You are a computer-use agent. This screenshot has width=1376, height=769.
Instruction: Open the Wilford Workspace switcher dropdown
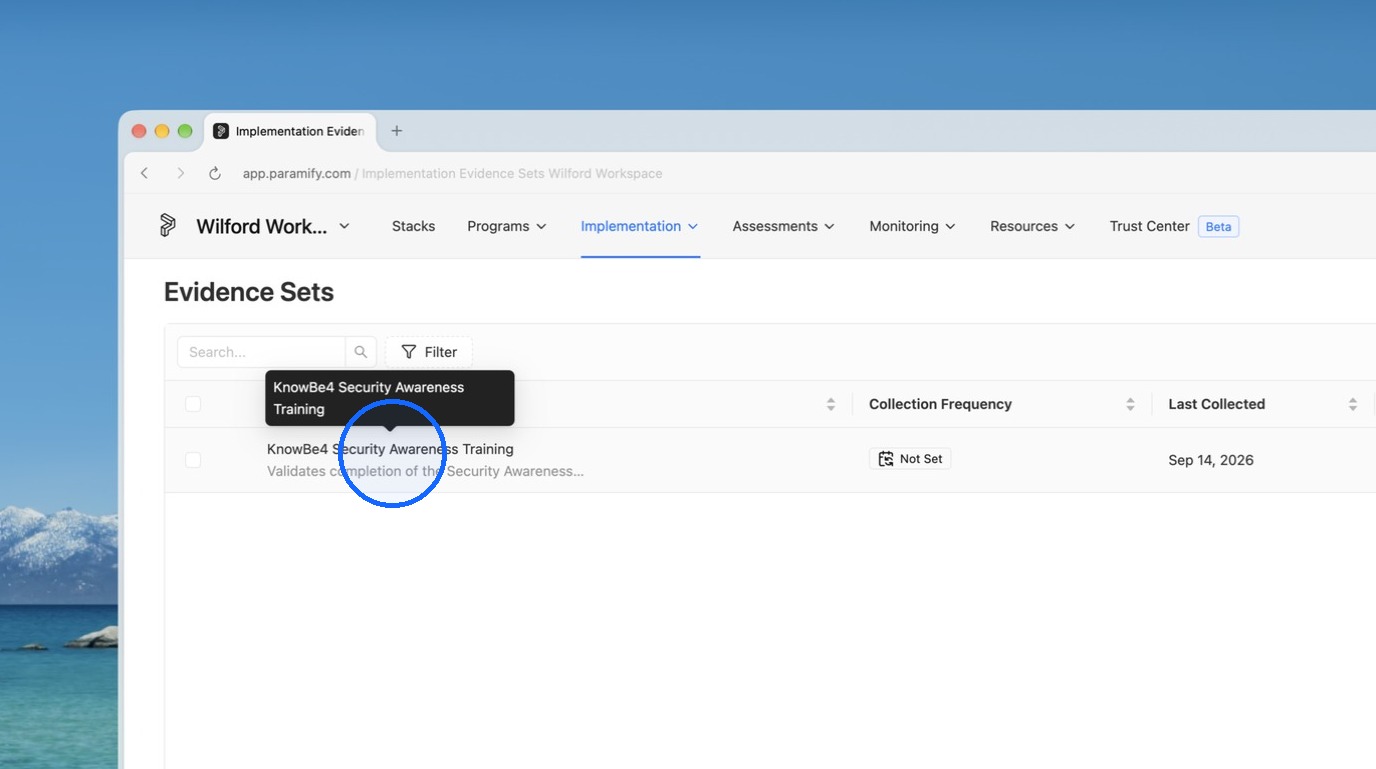273,226
